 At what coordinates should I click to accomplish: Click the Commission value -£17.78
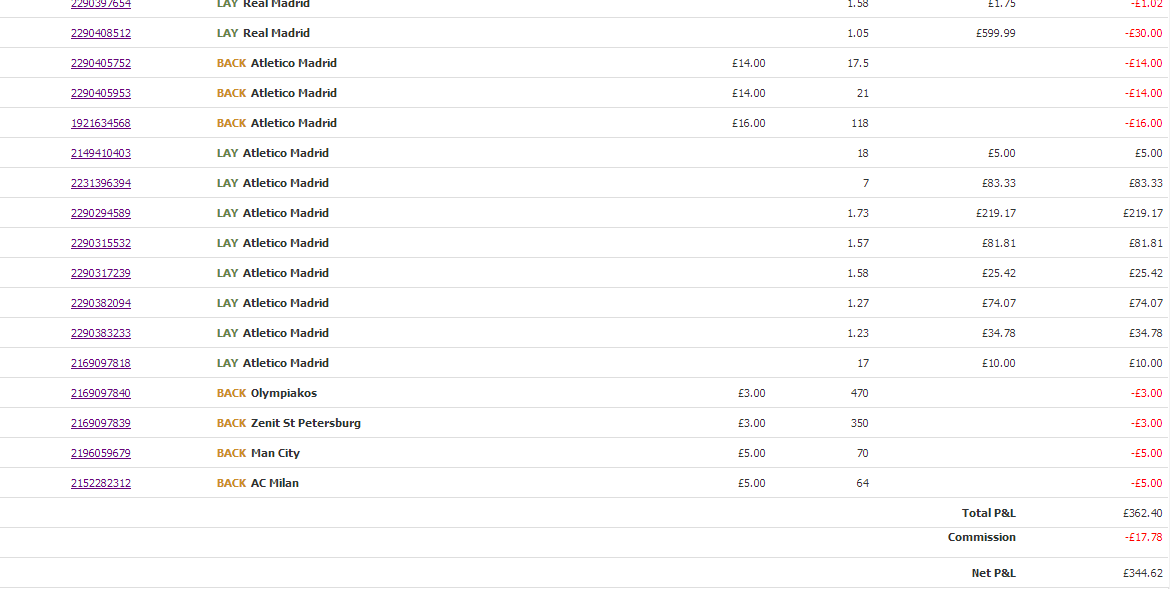(1144, 537)
